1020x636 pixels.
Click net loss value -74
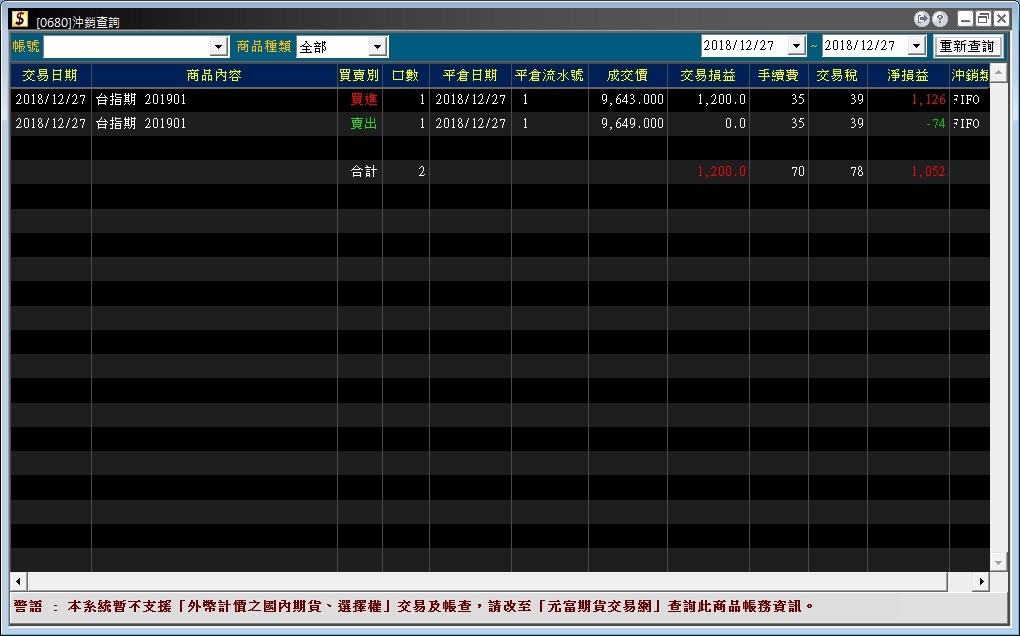[935, 124]
